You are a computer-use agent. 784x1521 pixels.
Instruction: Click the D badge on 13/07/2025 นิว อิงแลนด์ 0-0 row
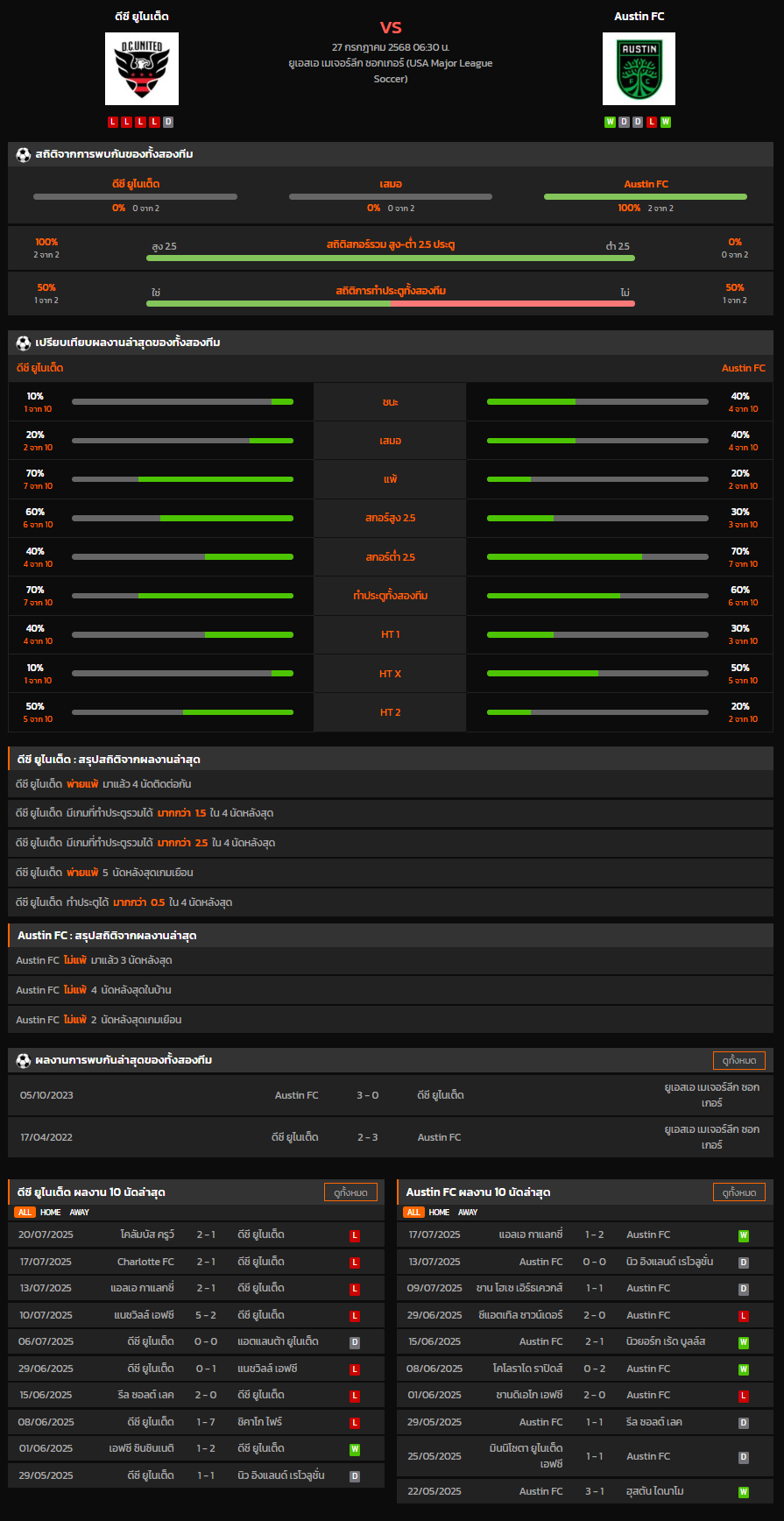tap(744, 1263)
